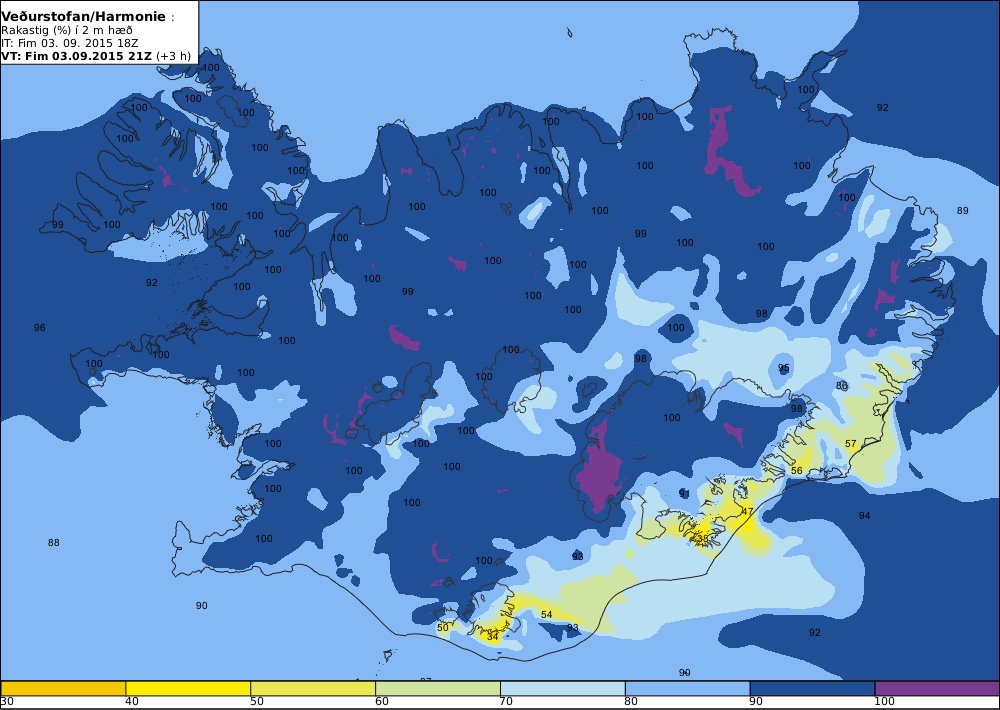Click the orange 30–40 legend swatch
The height and width of the screenshot is (710, 1000).
[x=63, y=688]
